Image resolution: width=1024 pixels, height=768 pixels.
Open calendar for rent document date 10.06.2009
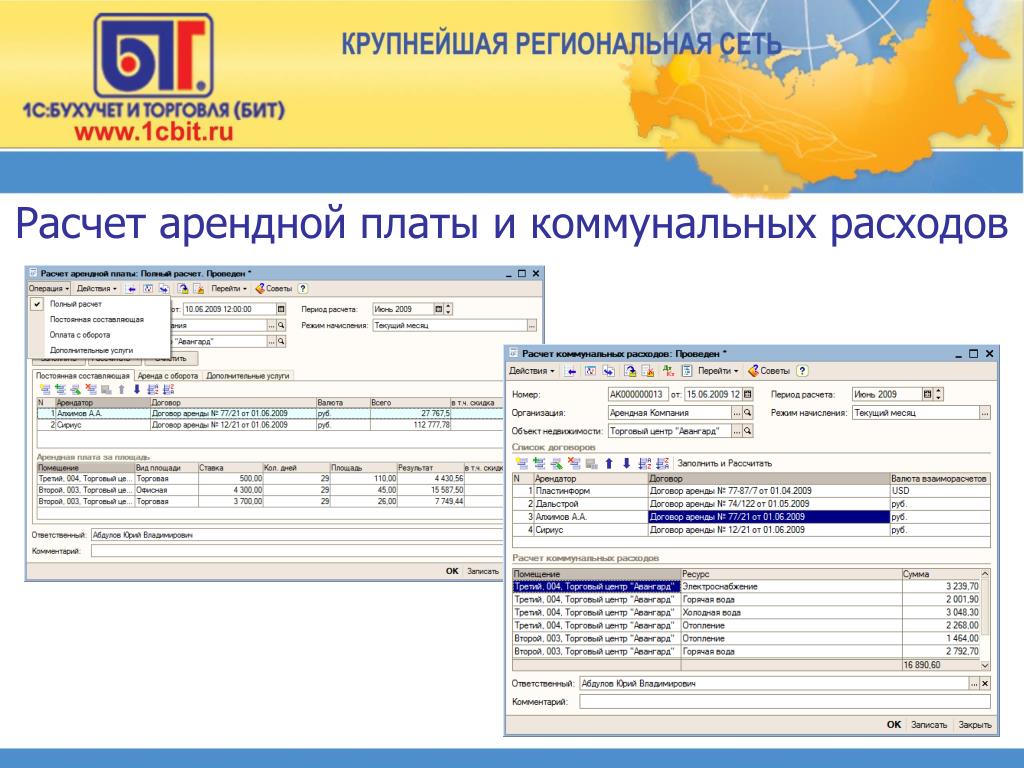[x=281, y=309]
